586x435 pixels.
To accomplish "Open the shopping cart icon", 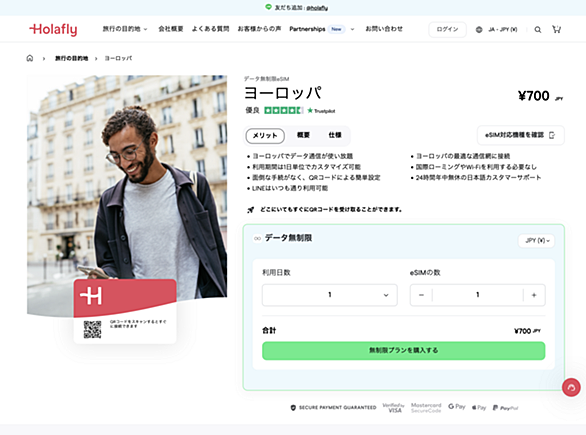I will click(556, 29).
